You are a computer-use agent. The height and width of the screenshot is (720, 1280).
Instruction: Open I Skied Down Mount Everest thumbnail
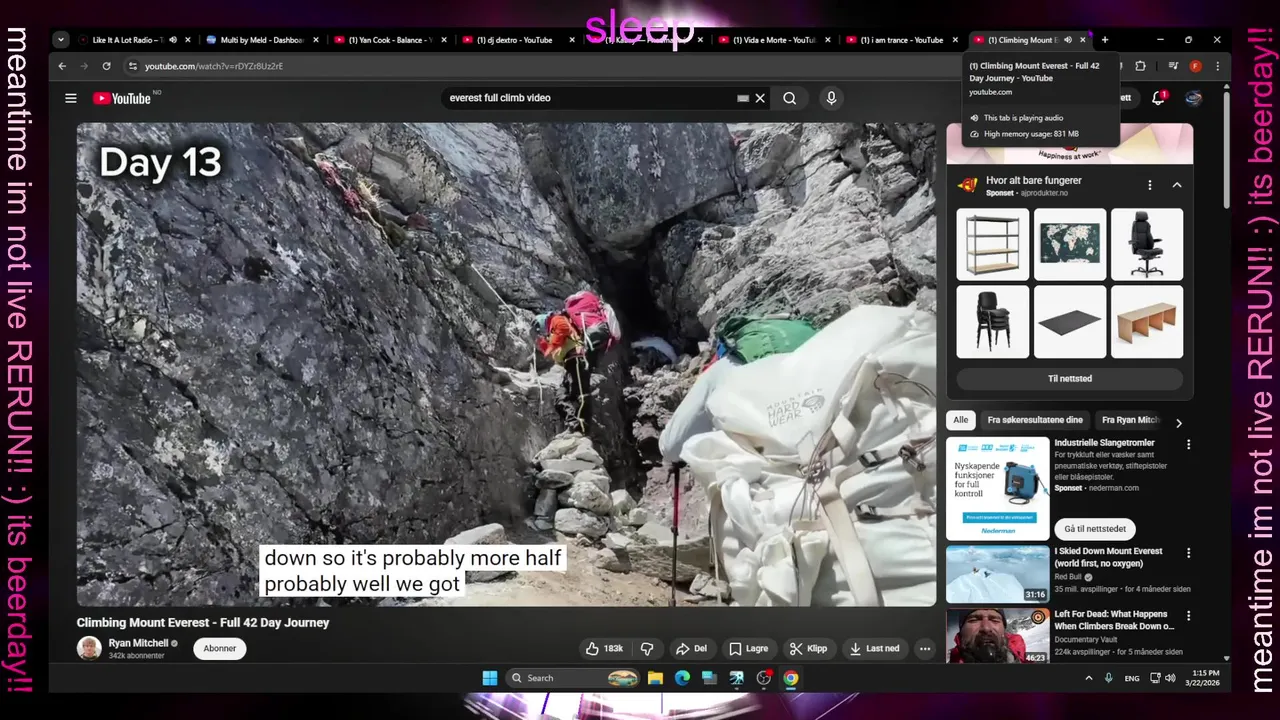click(x=998, y=573)
